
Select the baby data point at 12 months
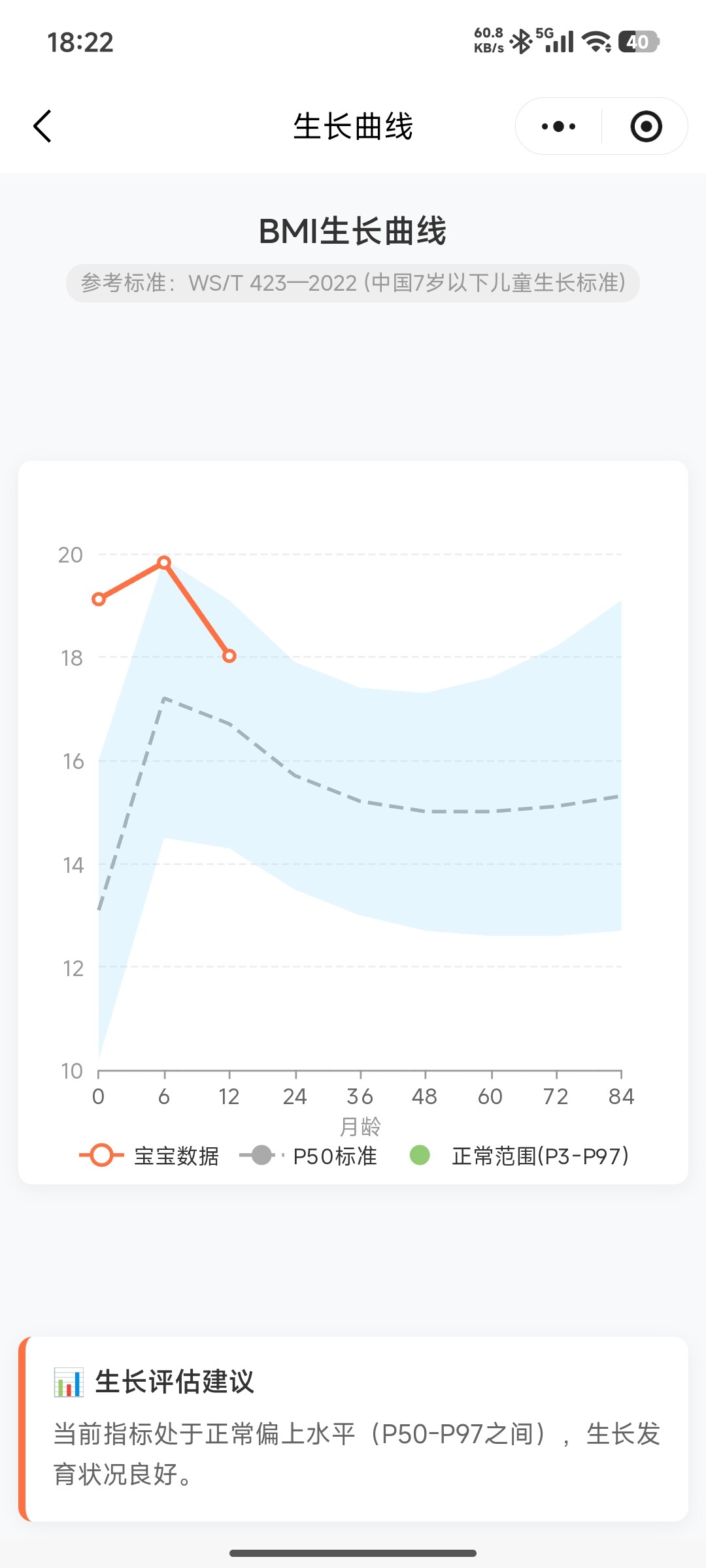tap(229, 655)
